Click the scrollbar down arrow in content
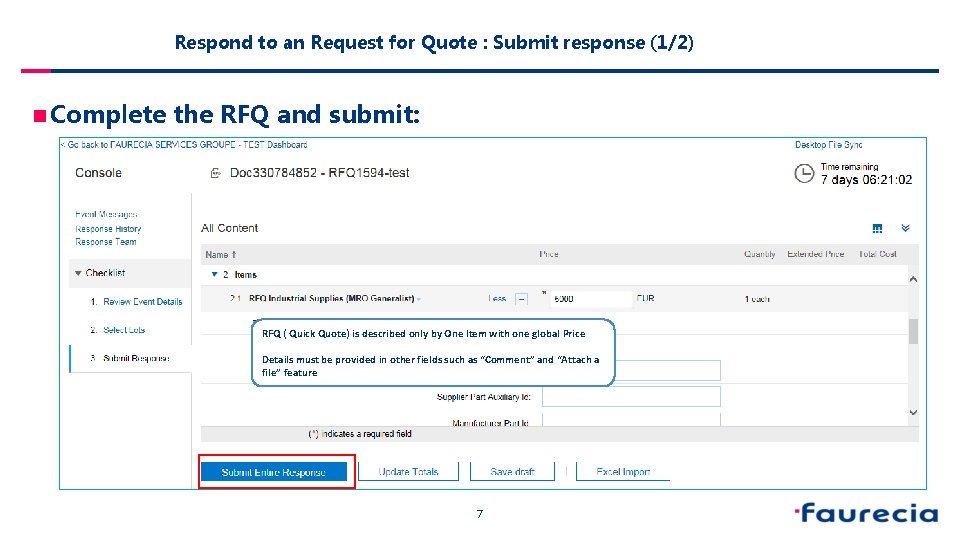The image size is (960, 540). (913, 413)
